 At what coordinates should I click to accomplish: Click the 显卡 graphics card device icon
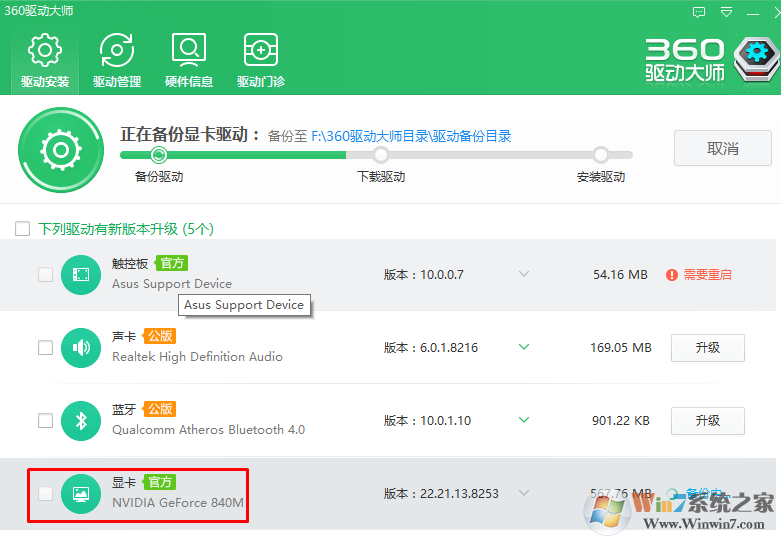[81, 493]
